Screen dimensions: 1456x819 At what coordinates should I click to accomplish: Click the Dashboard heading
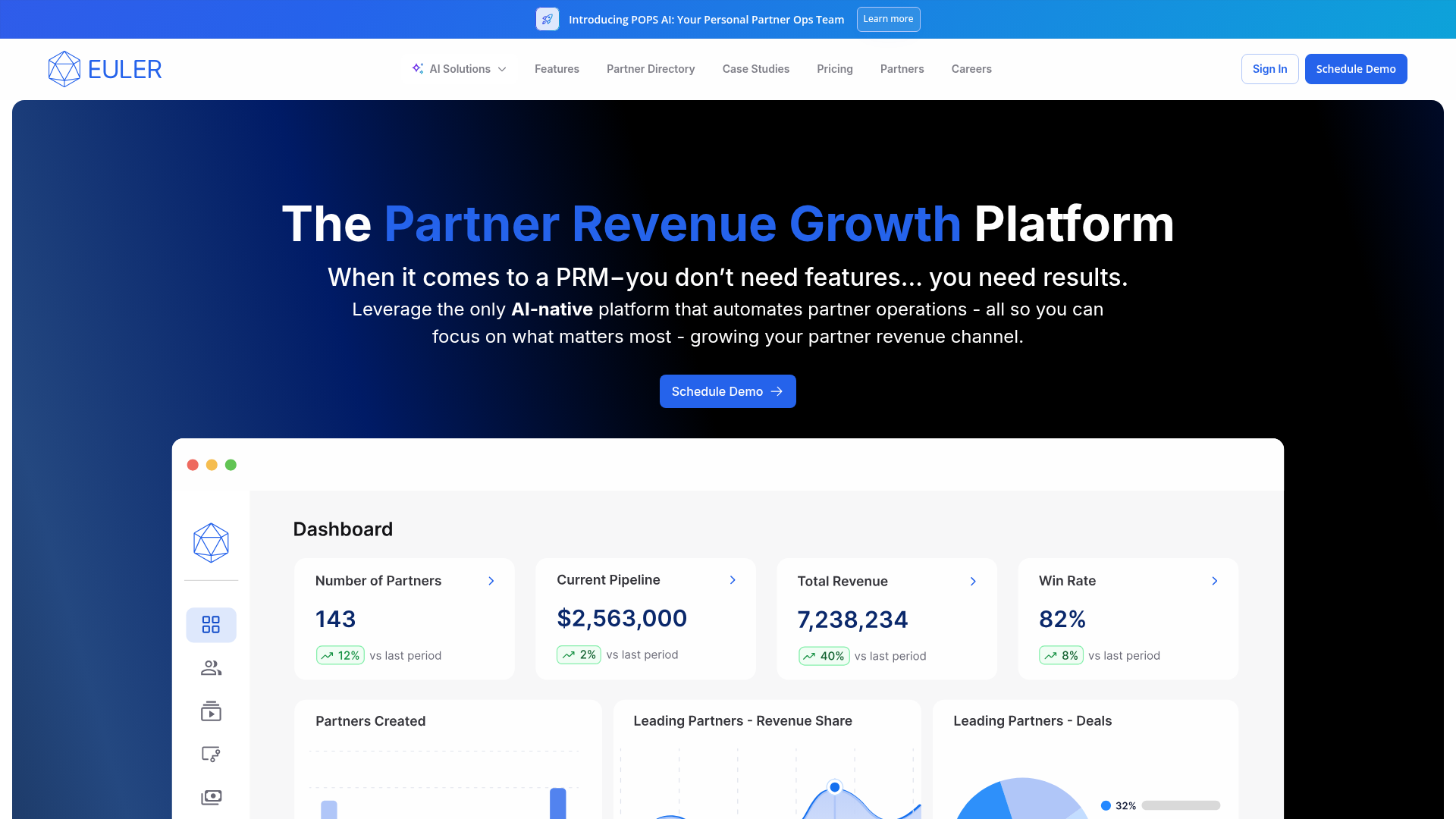pos(343,529)
